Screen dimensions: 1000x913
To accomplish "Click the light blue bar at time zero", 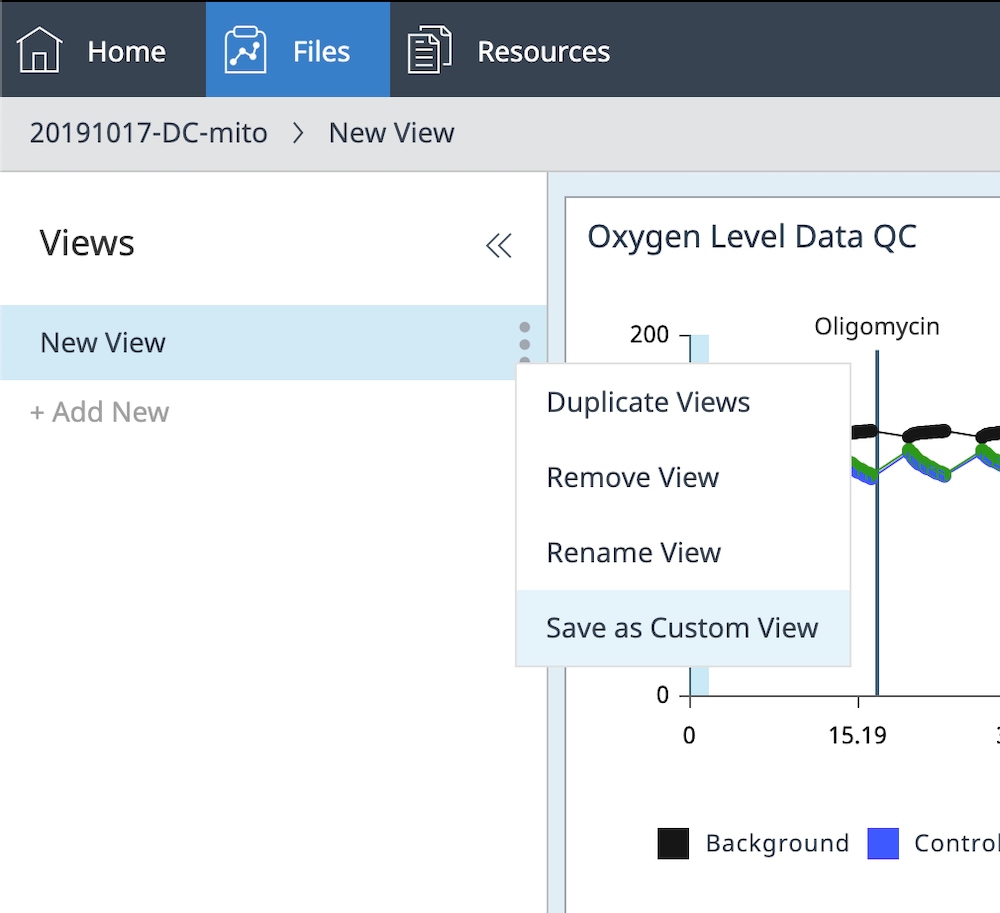I will 699,520.
